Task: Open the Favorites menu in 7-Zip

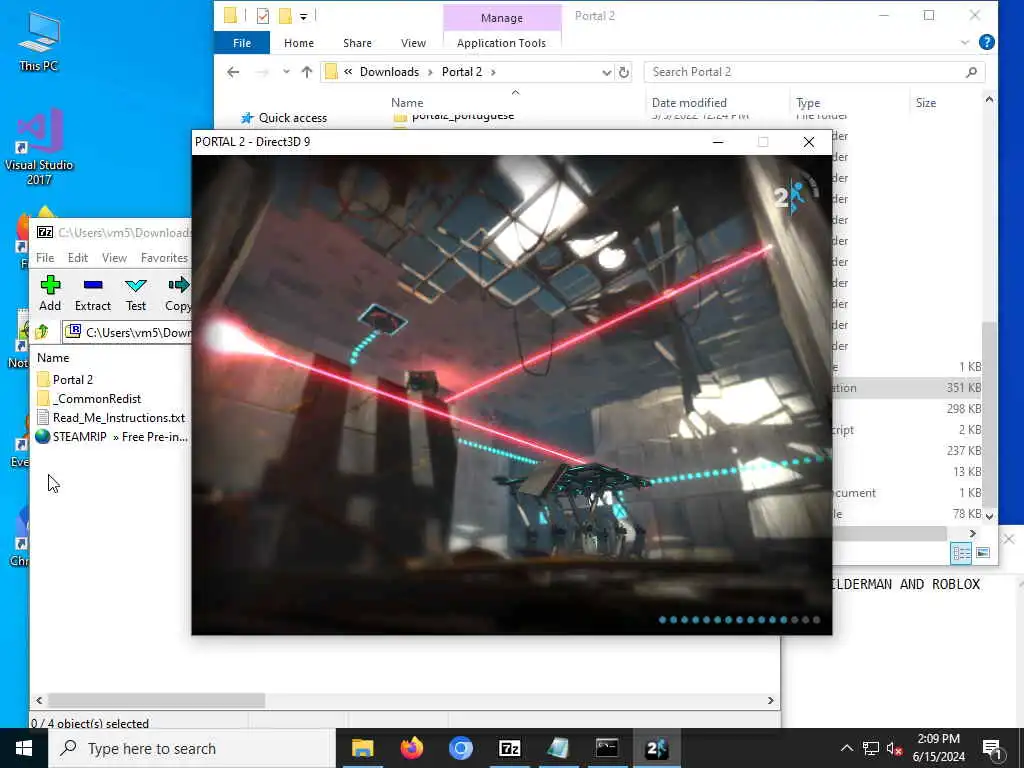Action: pyautogui.click(x=164, y=257)
